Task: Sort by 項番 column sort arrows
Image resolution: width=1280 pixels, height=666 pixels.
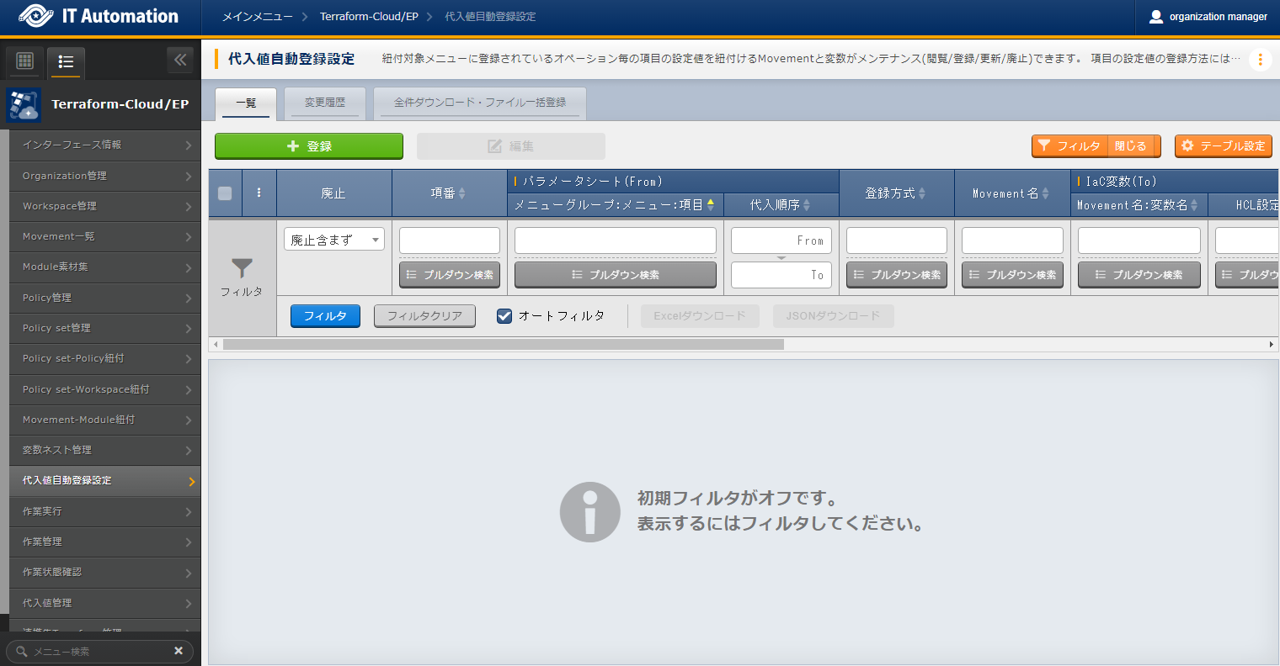Action: coord(462,193)
